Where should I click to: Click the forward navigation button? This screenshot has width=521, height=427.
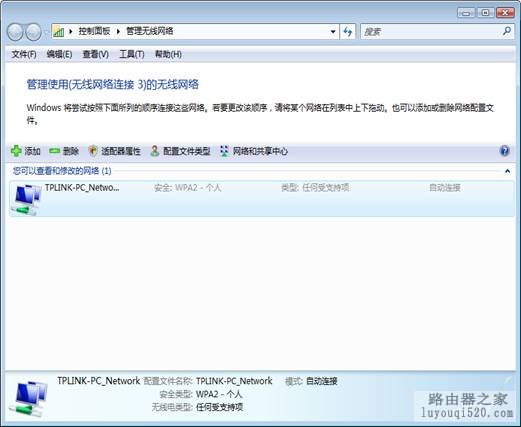(34, 32)
